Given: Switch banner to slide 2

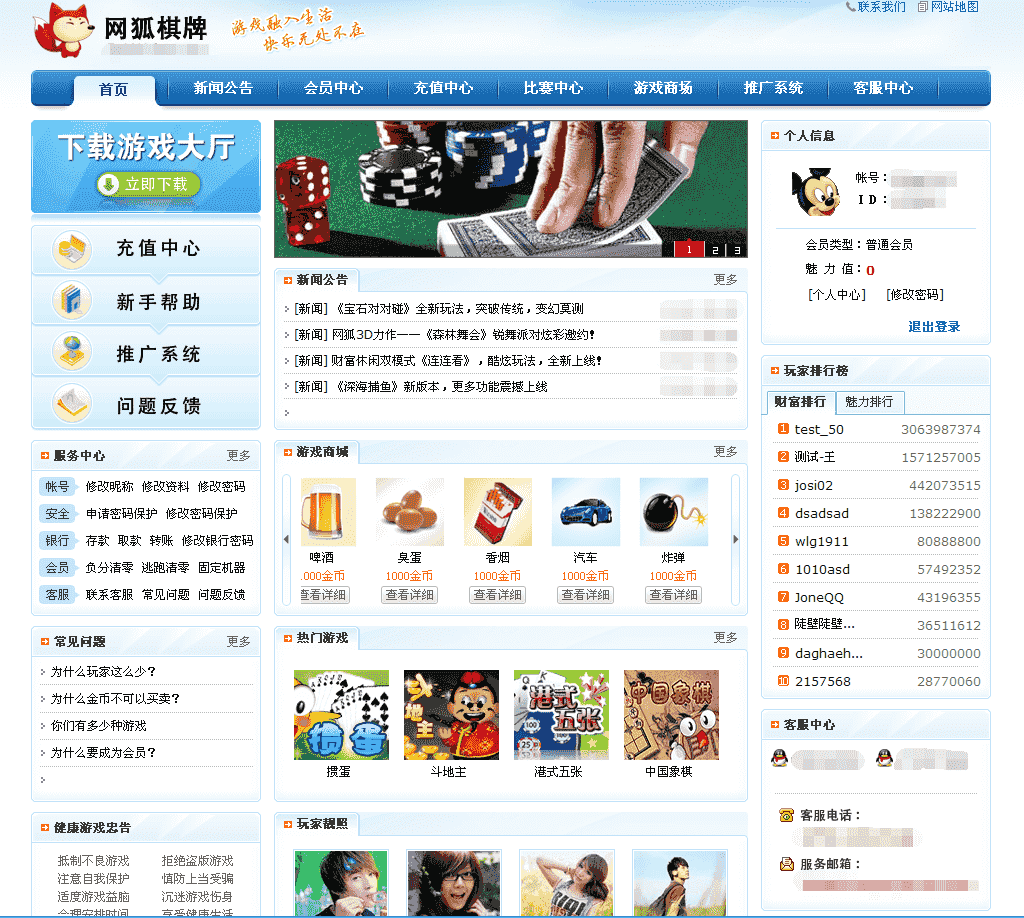Looking at the screenshot, I should tap(715, 250).
